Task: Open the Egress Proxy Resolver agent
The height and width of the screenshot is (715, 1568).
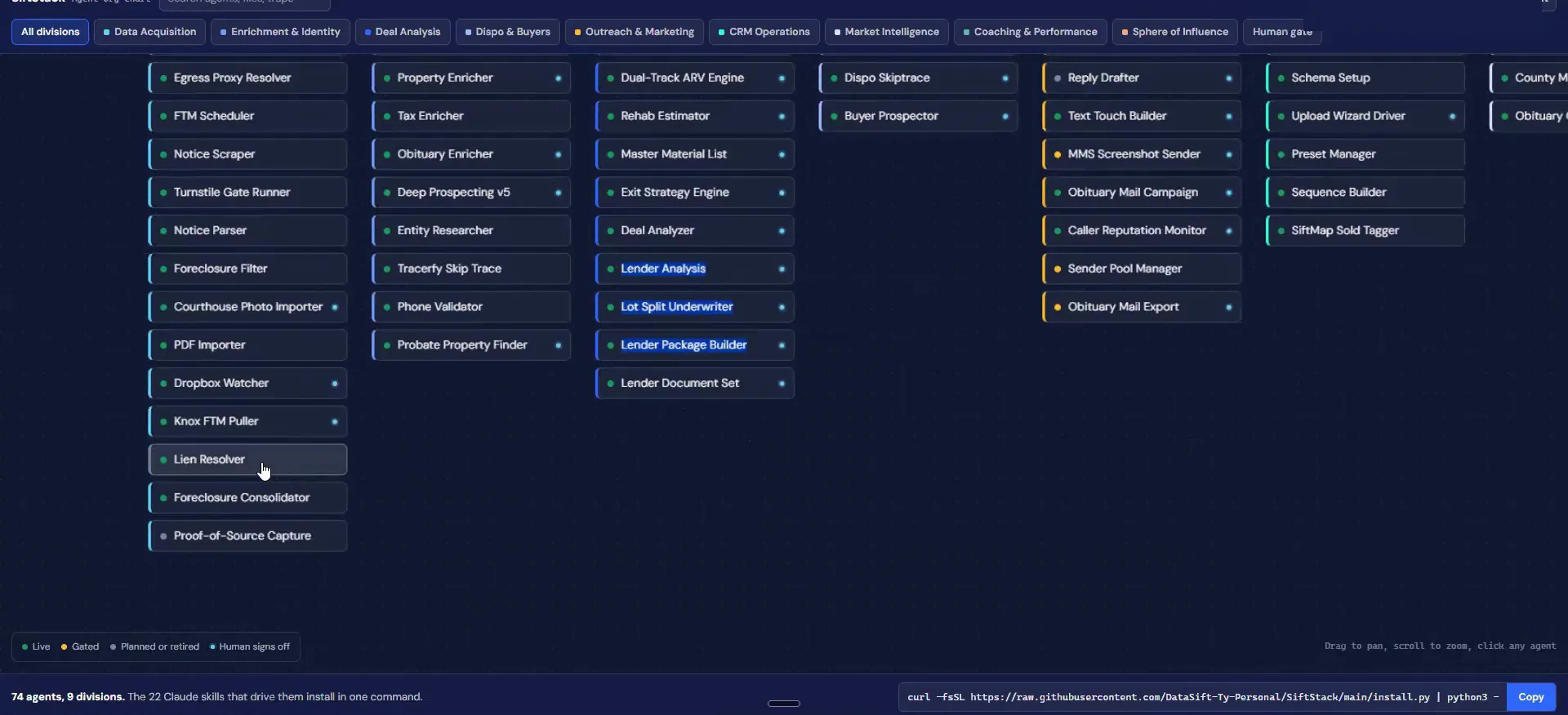Action: (247, 78)
